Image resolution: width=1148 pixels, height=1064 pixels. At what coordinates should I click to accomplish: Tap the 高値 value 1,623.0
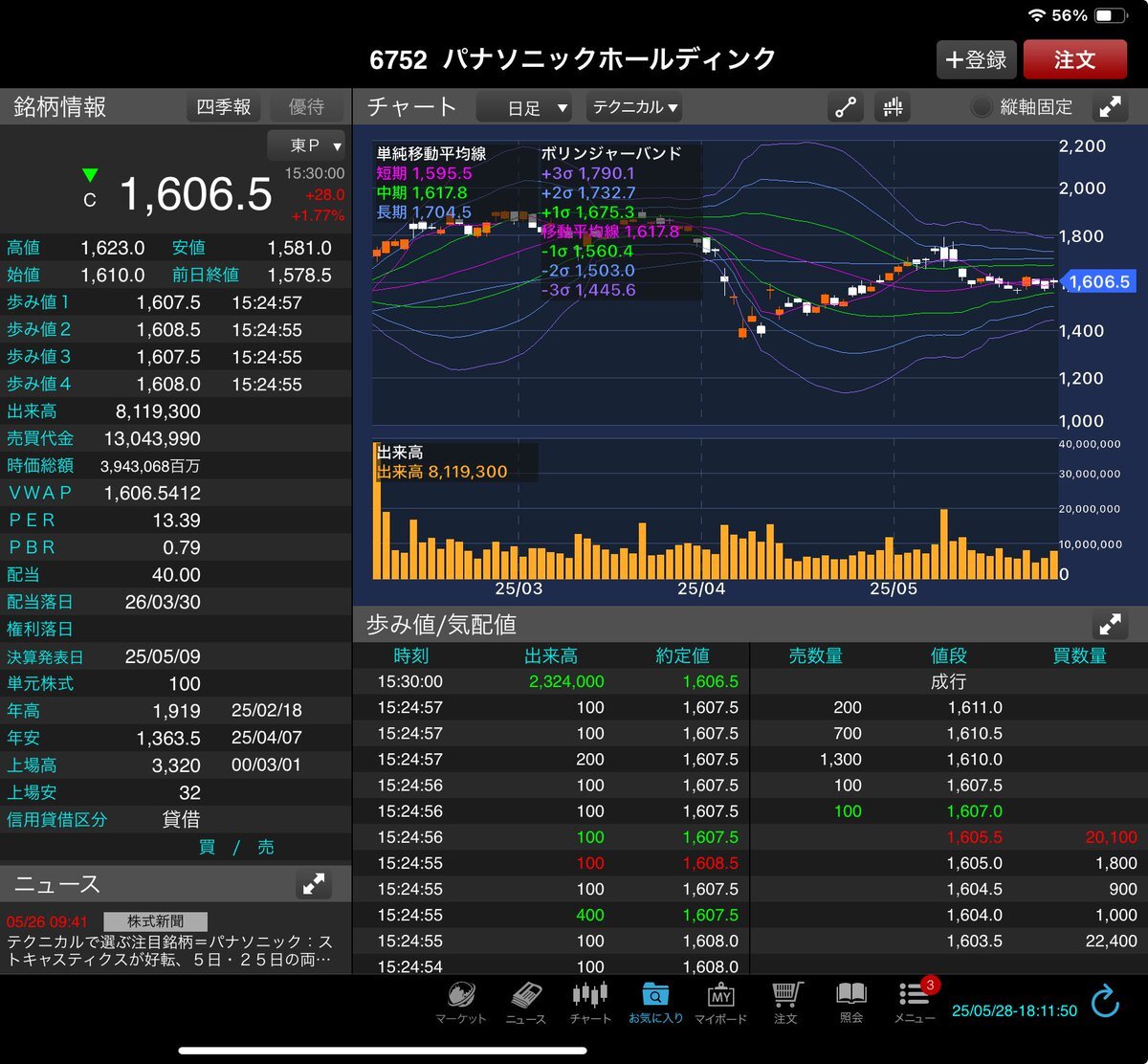pos(112,248)
